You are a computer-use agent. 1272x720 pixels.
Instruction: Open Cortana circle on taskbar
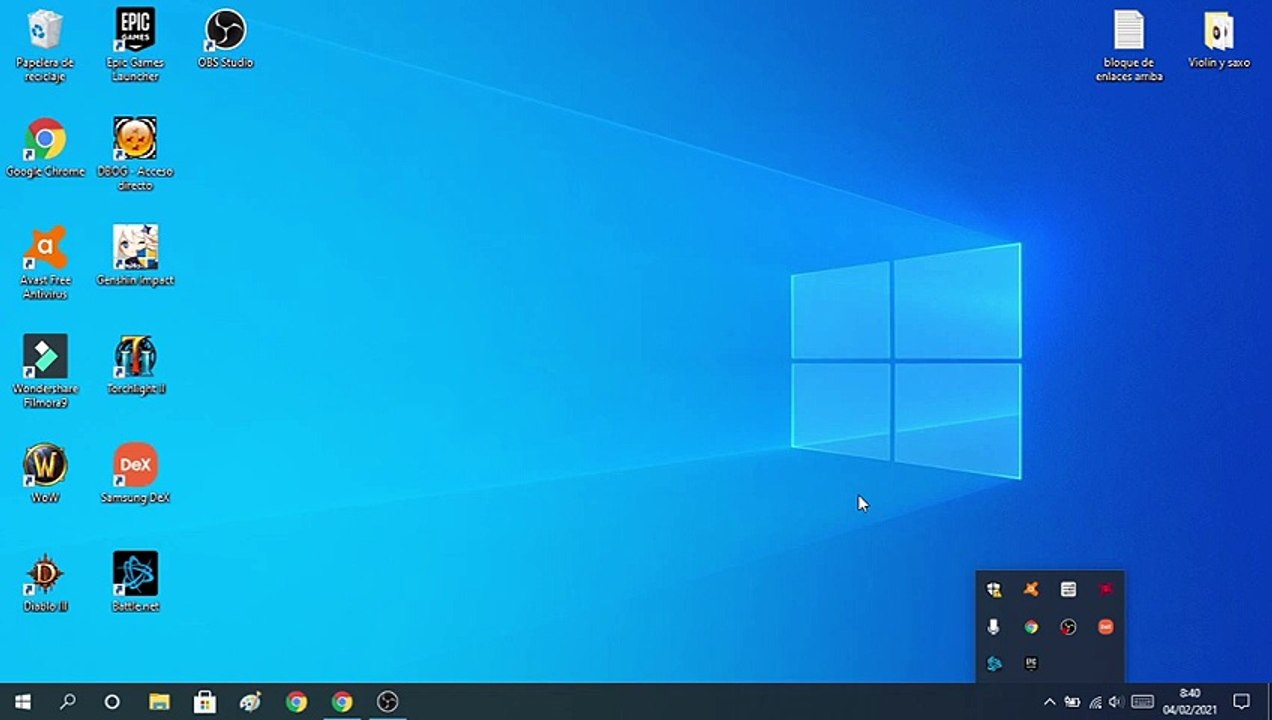[112, 702]
